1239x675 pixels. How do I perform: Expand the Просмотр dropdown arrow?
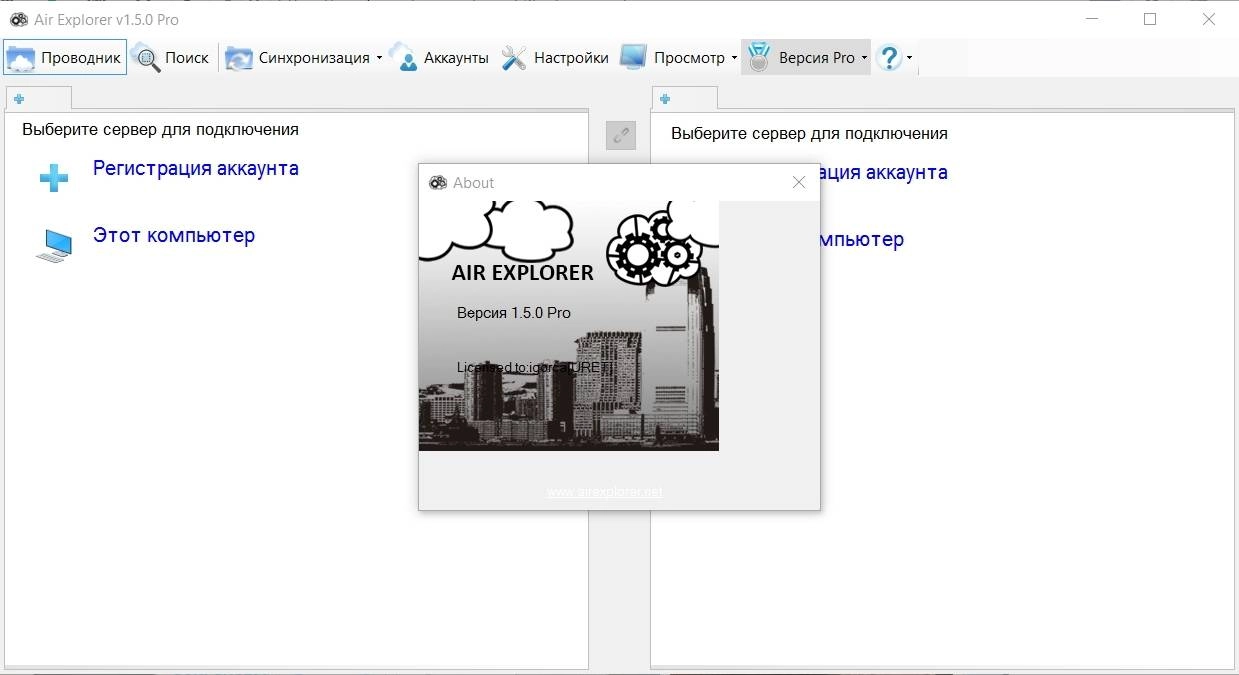734,58
